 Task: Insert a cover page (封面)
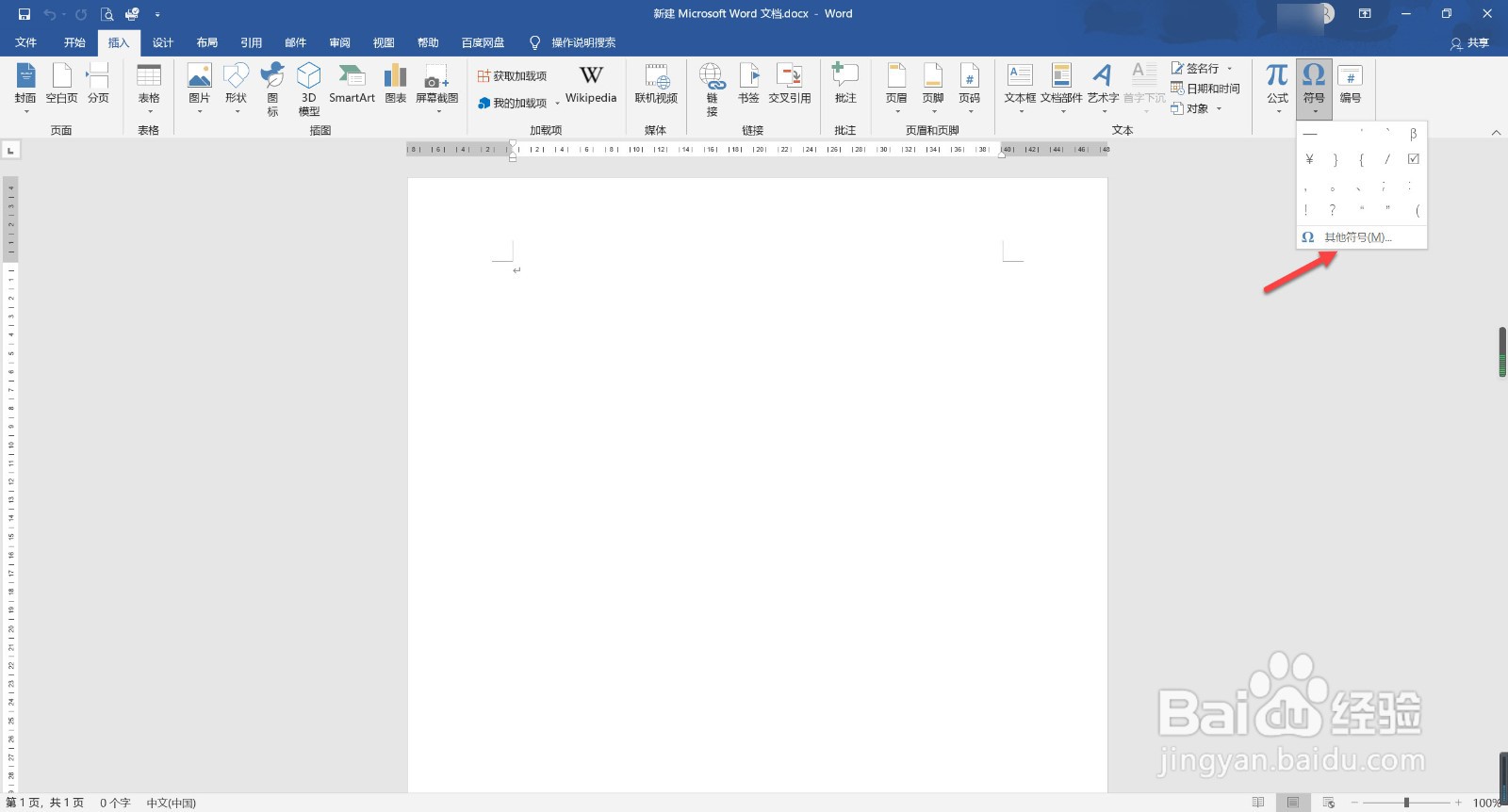[25, 88]
